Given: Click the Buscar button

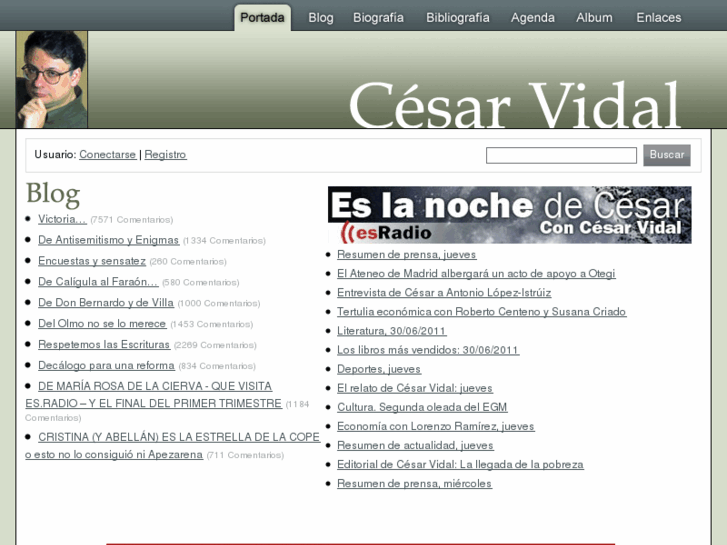Looking at the screenshot, I should (x=667, y=155).
